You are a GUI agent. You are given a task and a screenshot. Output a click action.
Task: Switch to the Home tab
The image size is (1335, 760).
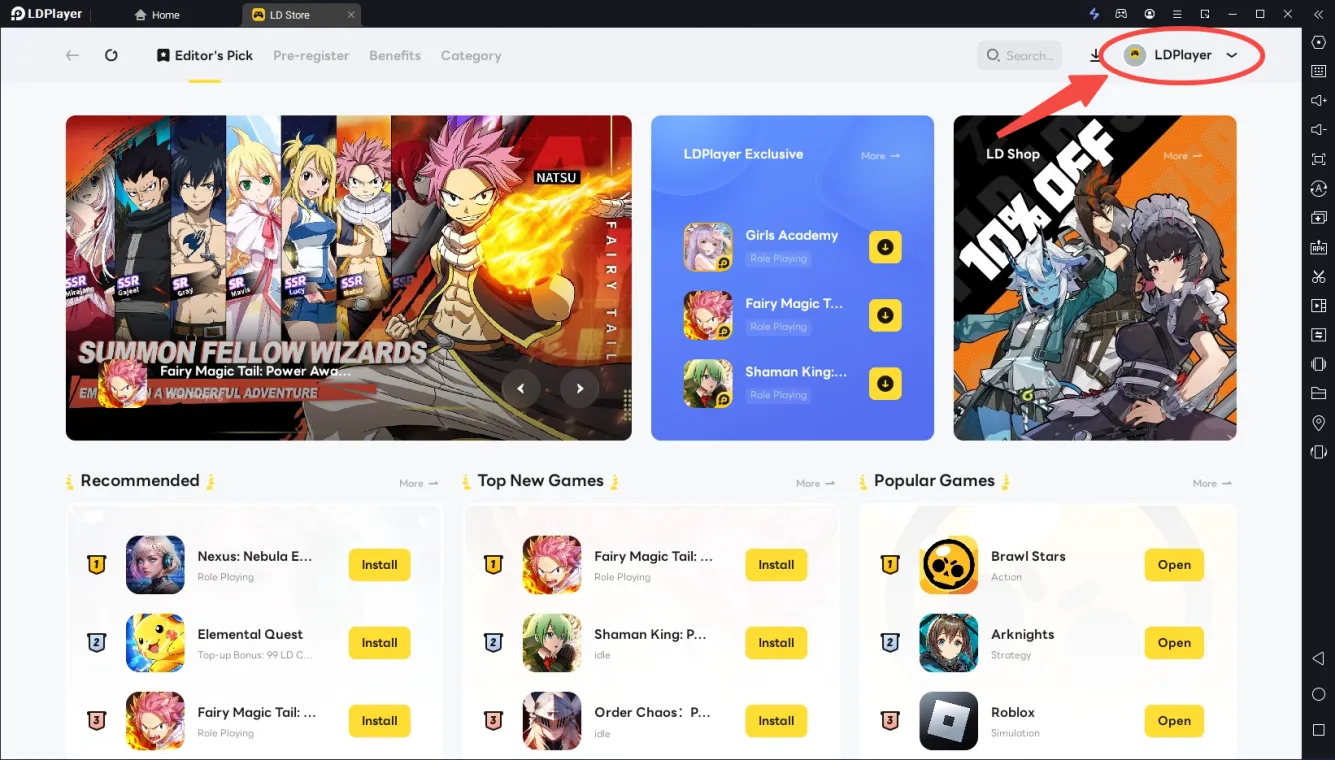tap(157, 14)
